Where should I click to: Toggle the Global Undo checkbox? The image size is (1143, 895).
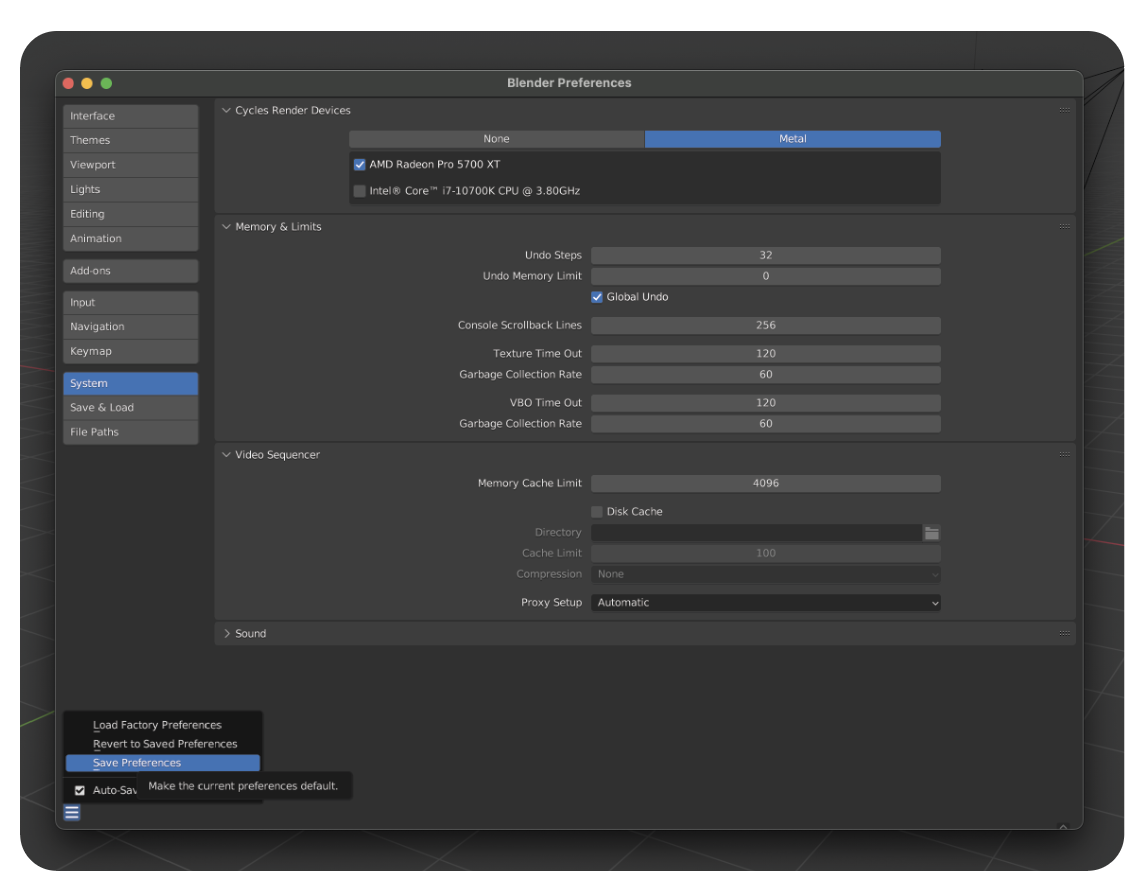(x=597, y=297)
